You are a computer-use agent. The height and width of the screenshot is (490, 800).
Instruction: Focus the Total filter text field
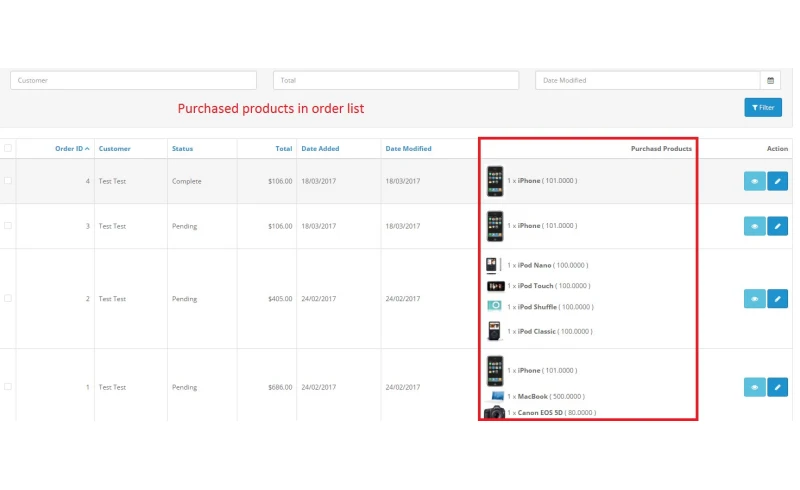pos(396,80)
